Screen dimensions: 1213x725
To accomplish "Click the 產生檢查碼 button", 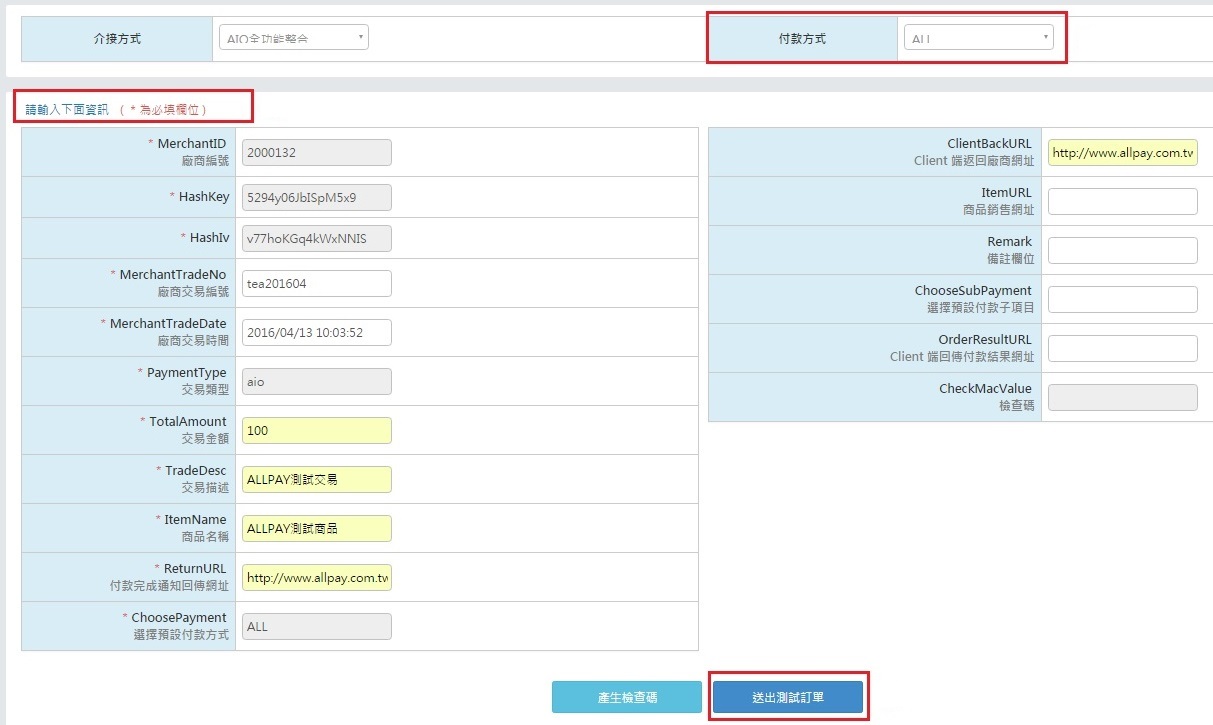I will coord(627,697).
